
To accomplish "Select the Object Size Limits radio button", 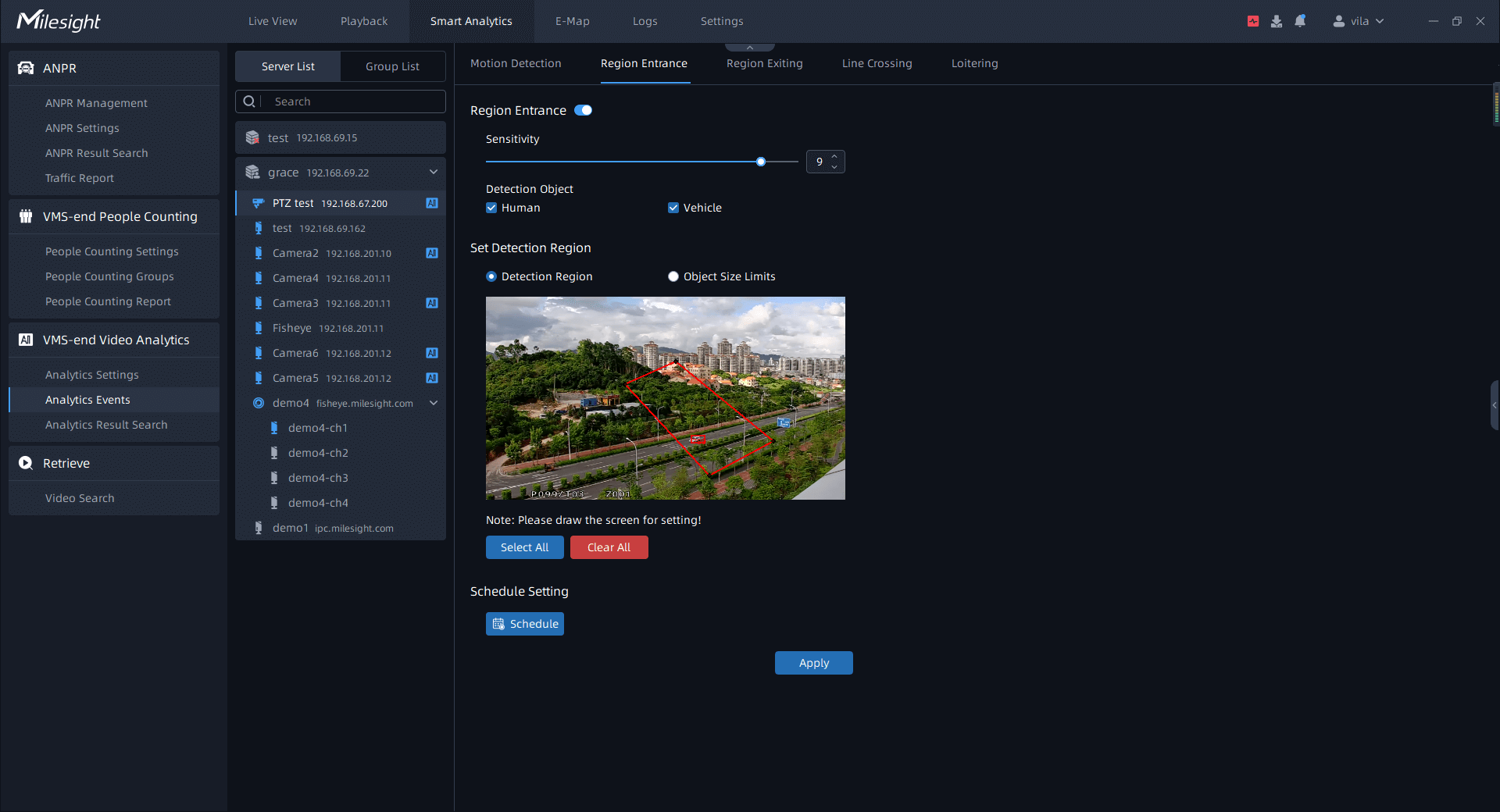I will [x=673, y=276].
